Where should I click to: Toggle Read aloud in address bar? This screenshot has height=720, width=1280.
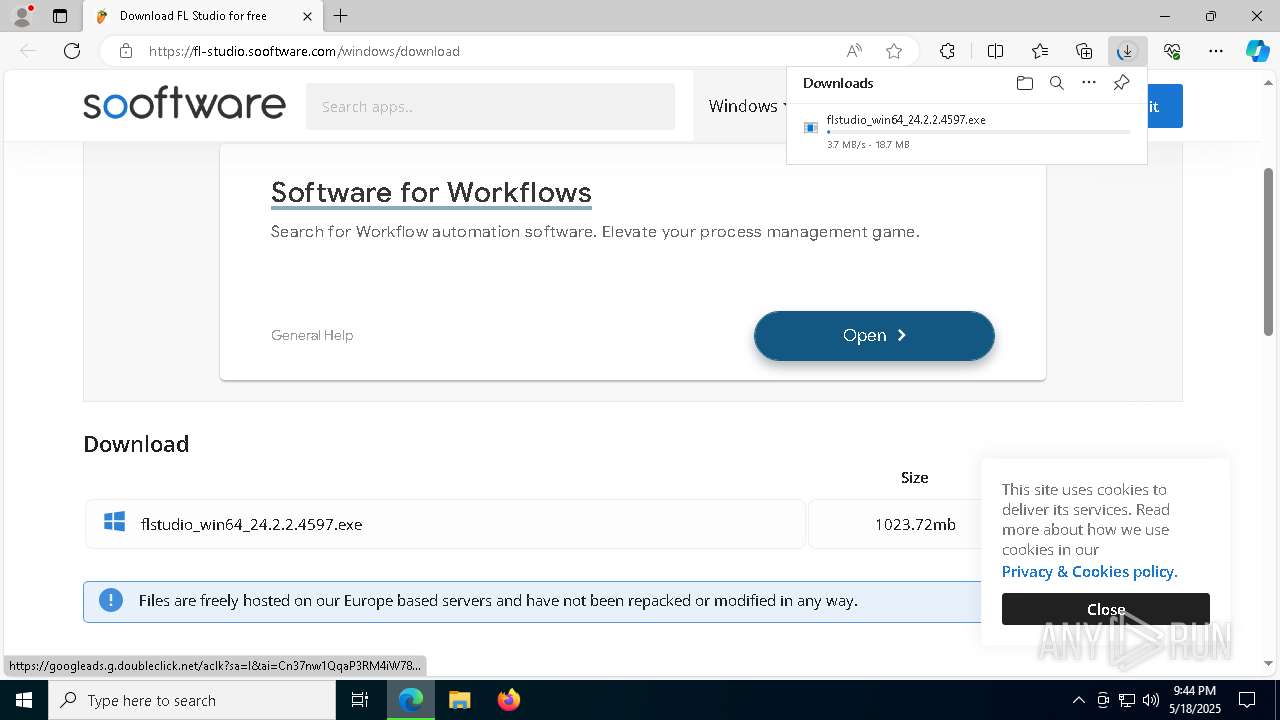pos(854,51)
